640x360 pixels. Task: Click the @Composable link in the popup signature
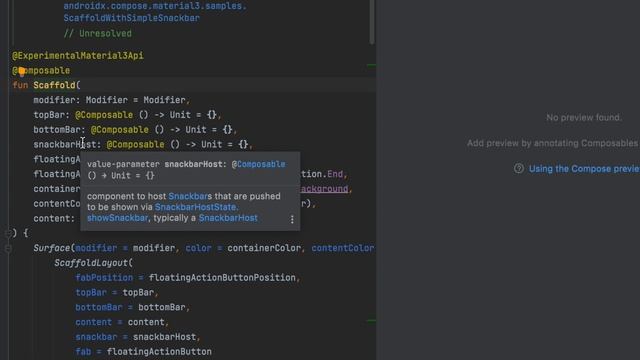coord(261,164)
